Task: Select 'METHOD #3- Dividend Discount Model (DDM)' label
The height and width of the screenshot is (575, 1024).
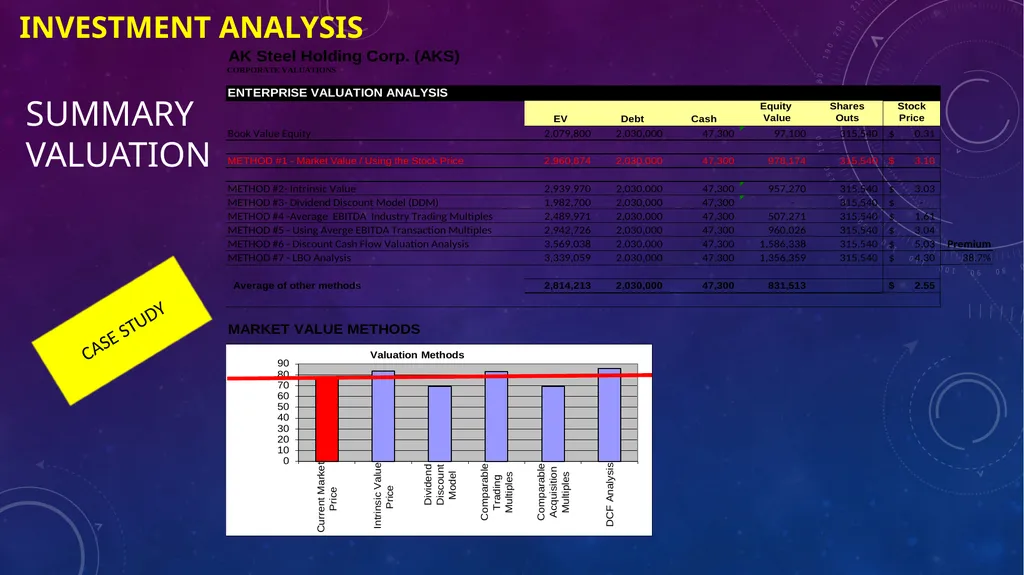Action: click(x=333, y=203)
